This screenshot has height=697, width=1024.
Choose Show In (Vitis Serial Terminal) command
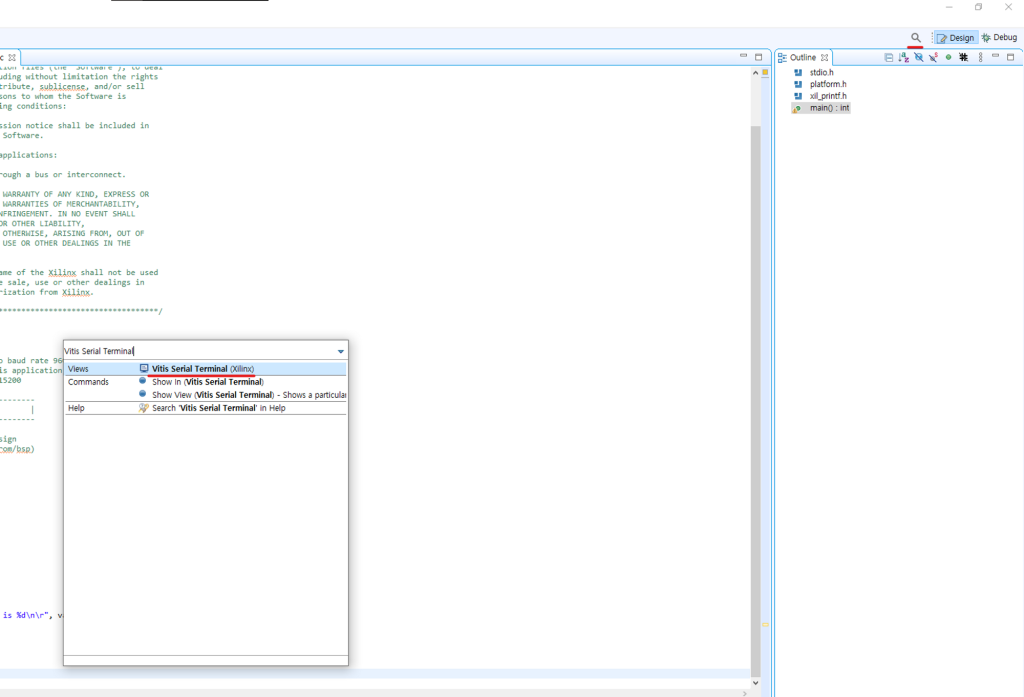208,382
